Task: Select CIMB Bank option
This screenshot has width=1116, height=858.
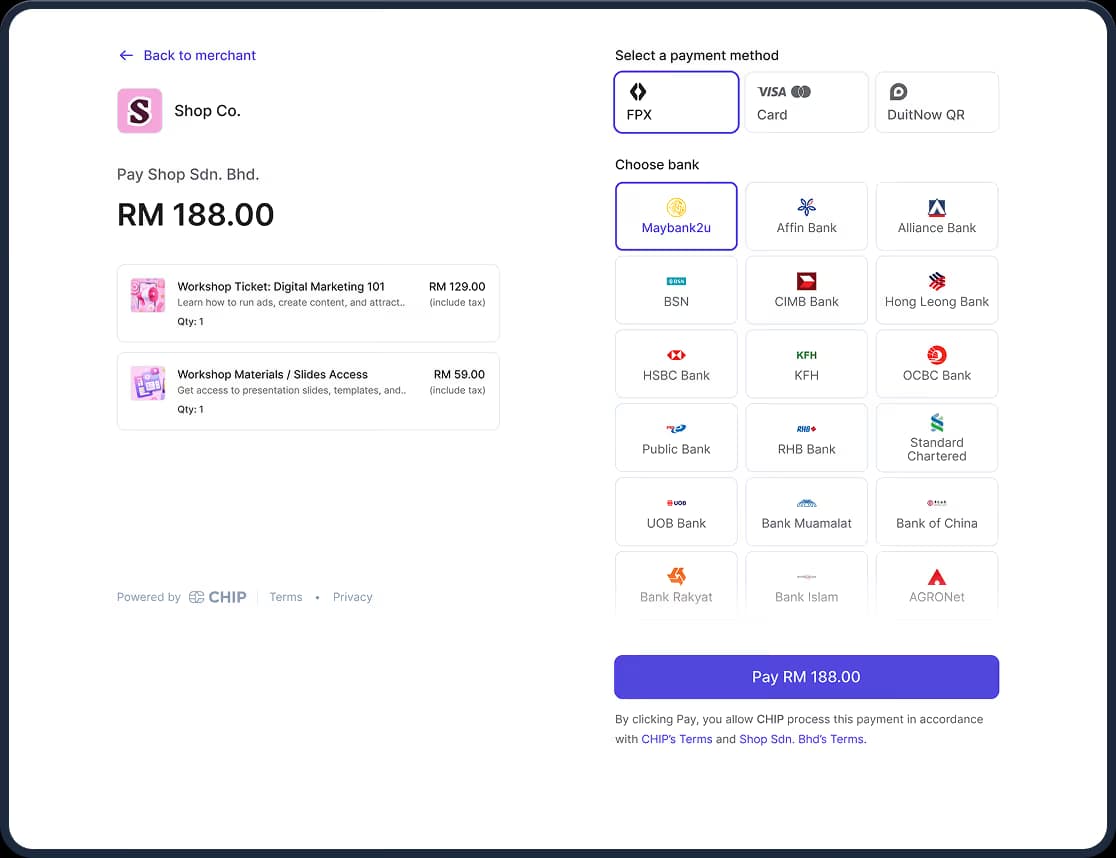Action: [806, 290]
